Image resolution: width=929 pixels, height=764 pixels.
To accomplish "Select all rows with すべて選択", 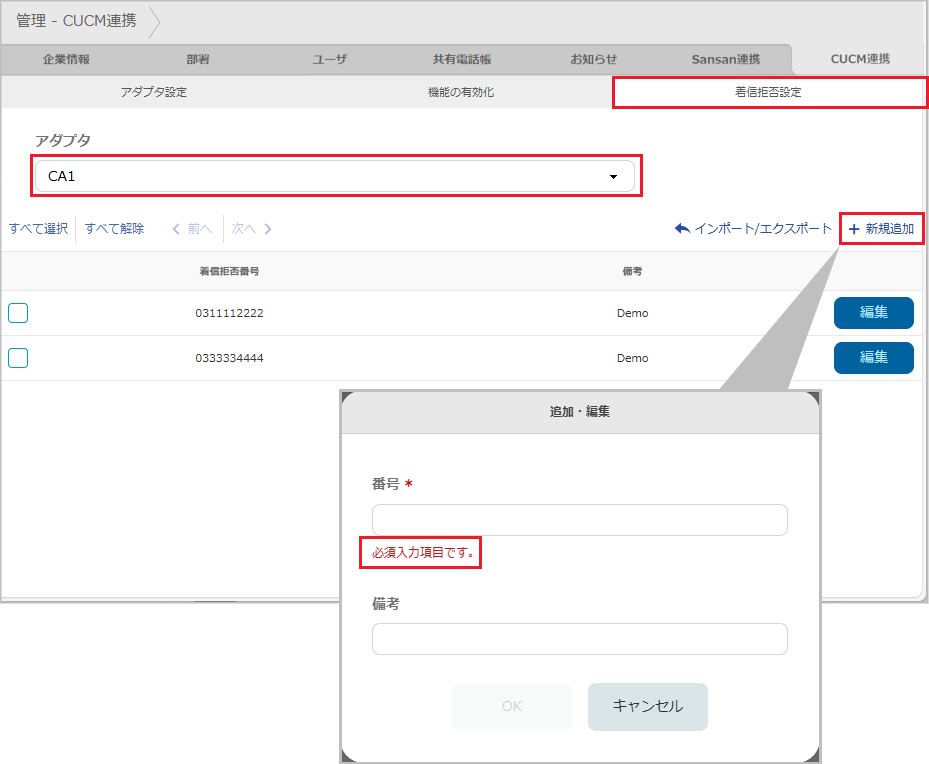I will pyautogui.click(x=37, y=228).
